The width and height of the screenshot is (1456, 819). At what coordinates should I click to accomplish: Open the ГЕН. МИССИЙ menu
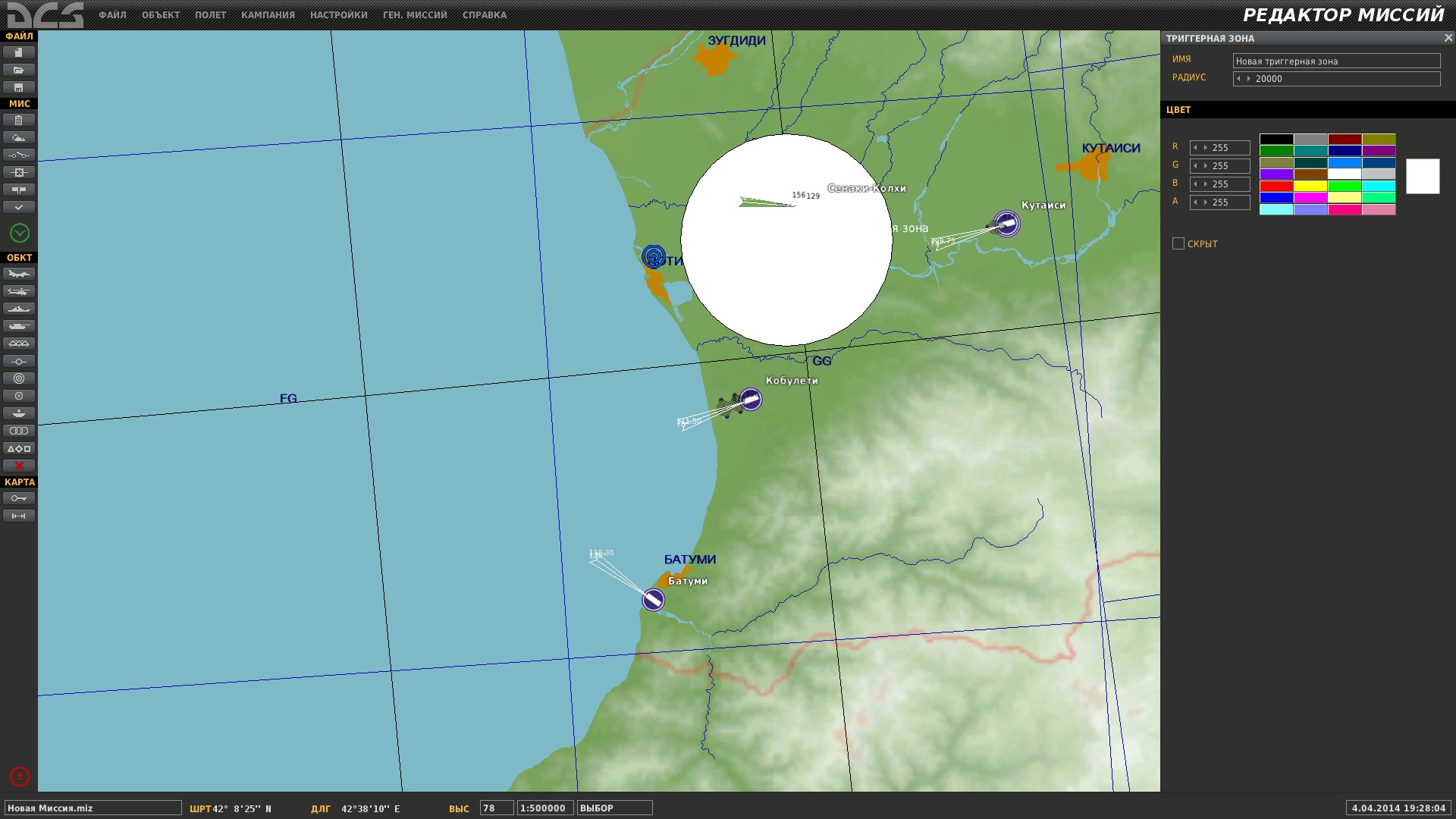coord(415,15)
